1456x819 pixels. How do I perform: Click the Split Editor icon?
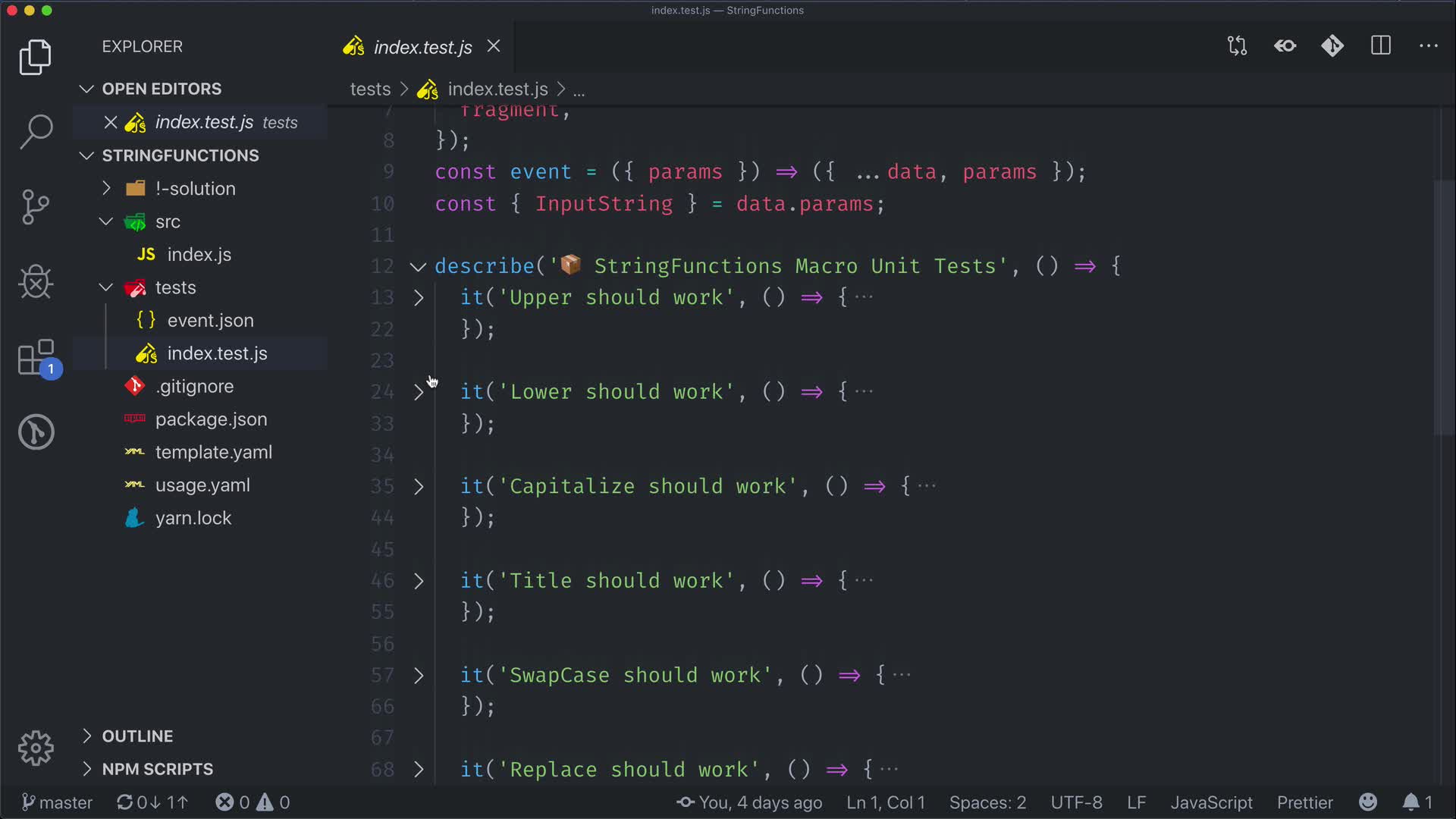tap(1381, 46)
